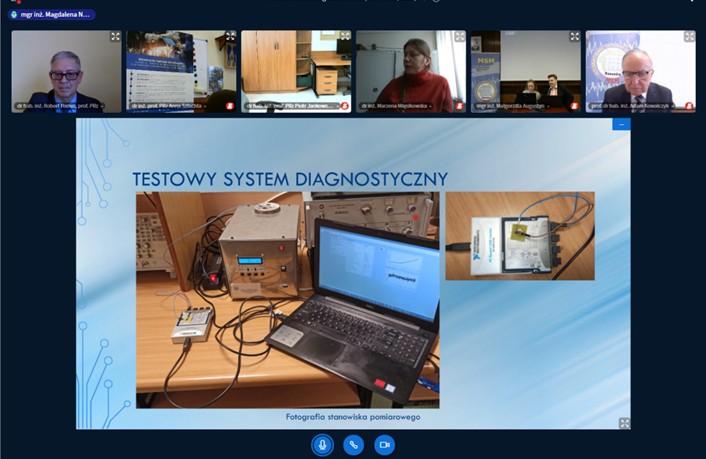Click the measurement station photo on slide
The width and height of the screenshot is (706, 459).
coord(287,299)
